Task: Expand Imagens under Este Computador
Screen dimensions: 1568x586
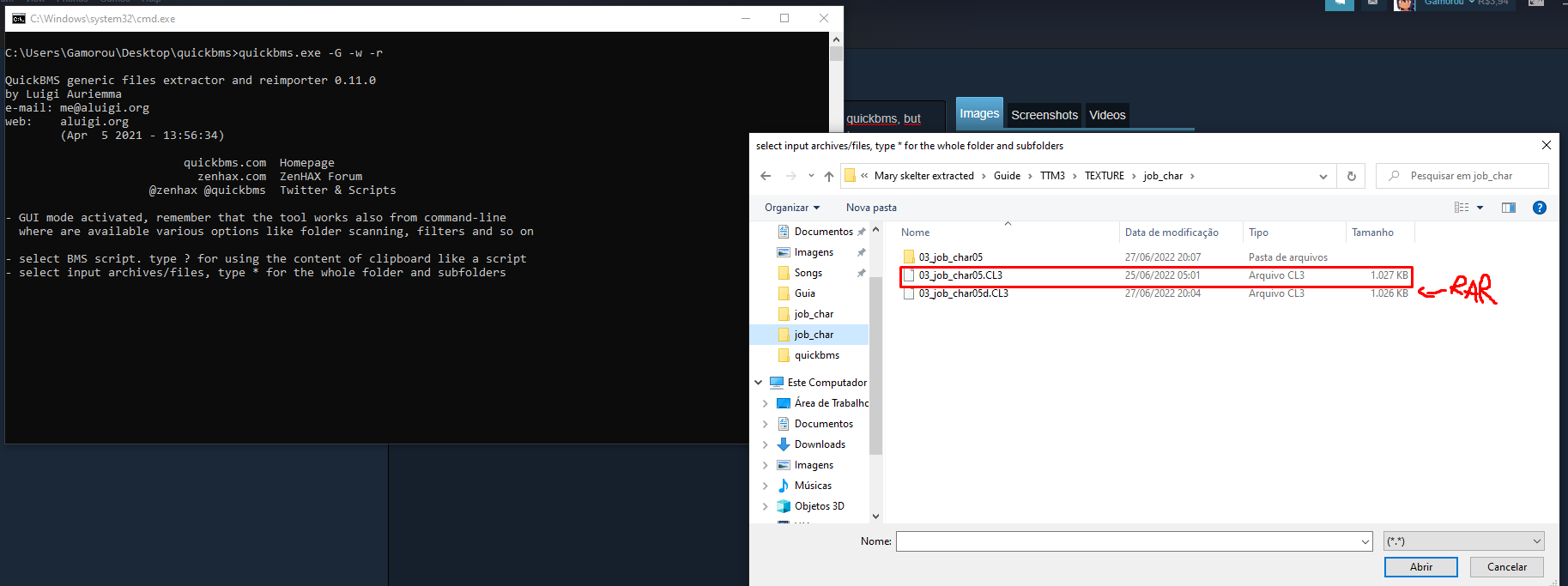Action: point(765,465)
